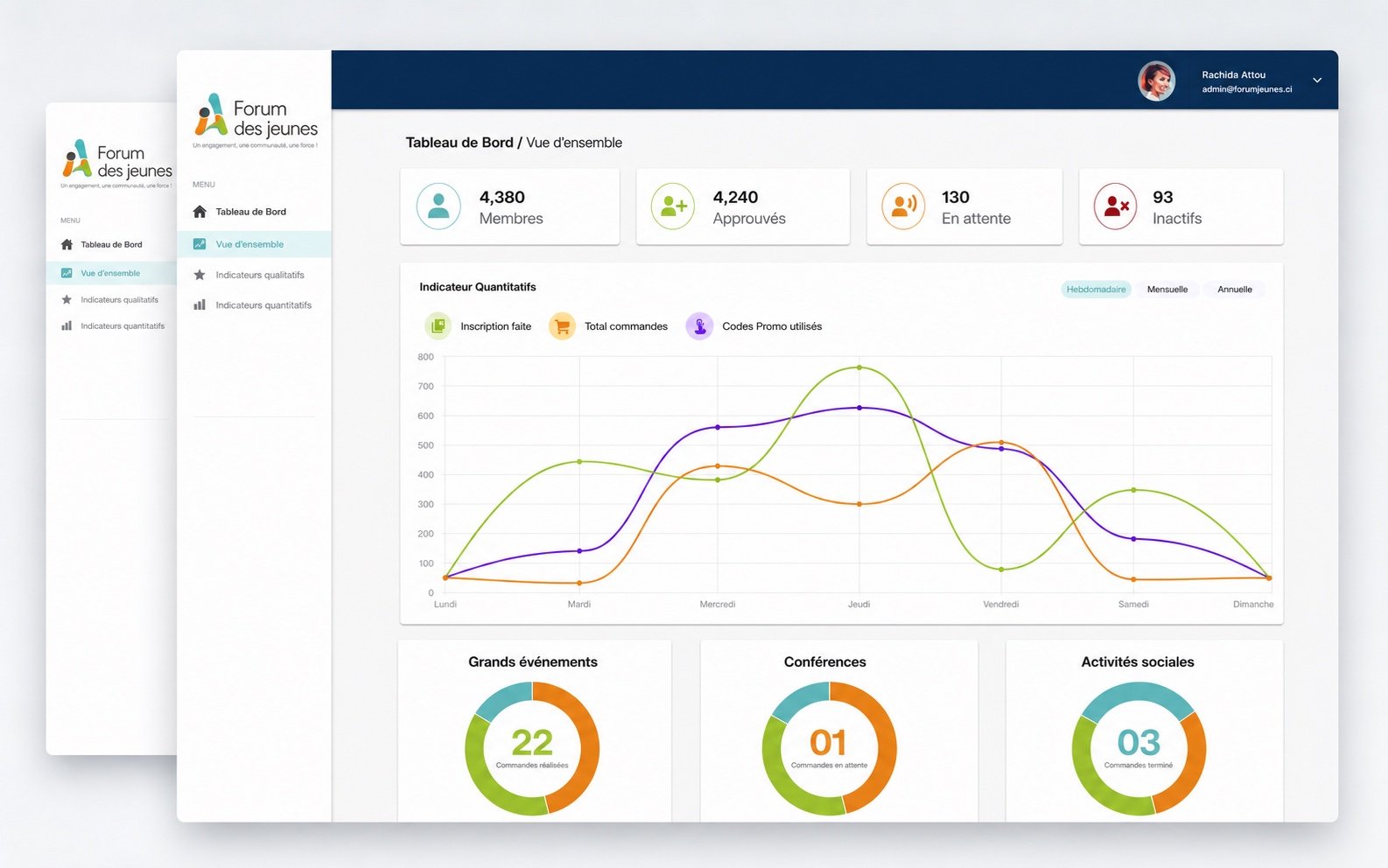Image resolution: width=1388 pixels, height=868 pixels.
Task: Expand the user account dropdown chevron
Action: coord(1317,80)
